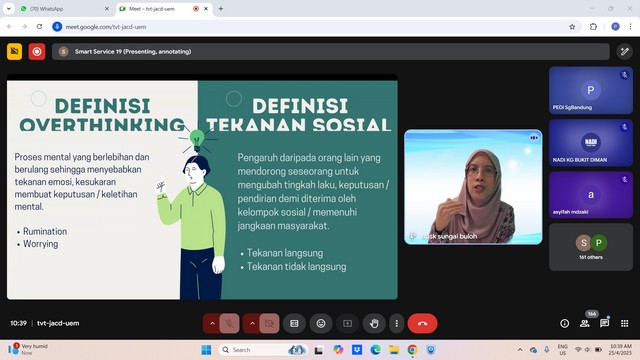Open the 161 others participant tile
The width and height of the screenshot is (640, 360).
(x=591, y=247)
